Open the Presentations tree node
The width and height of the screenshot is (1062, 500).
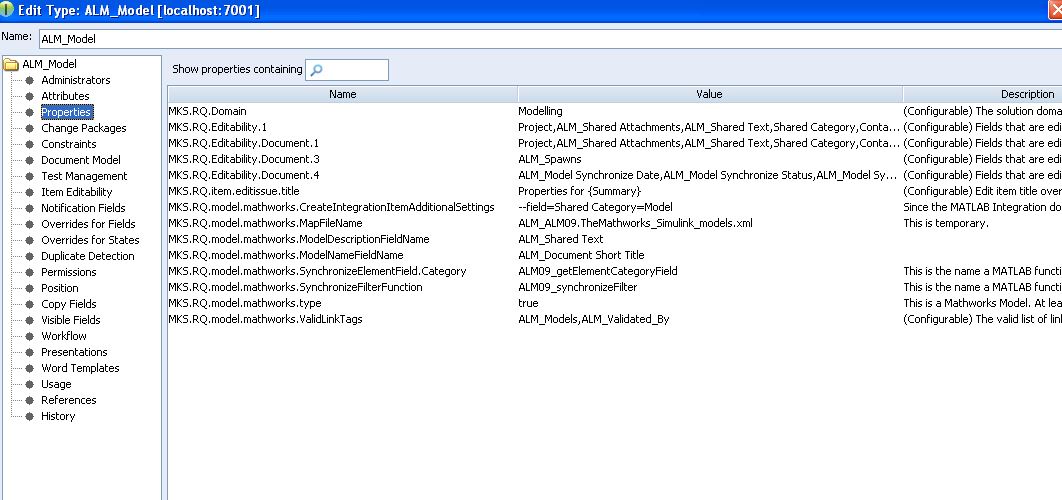(x=74, y=352)
